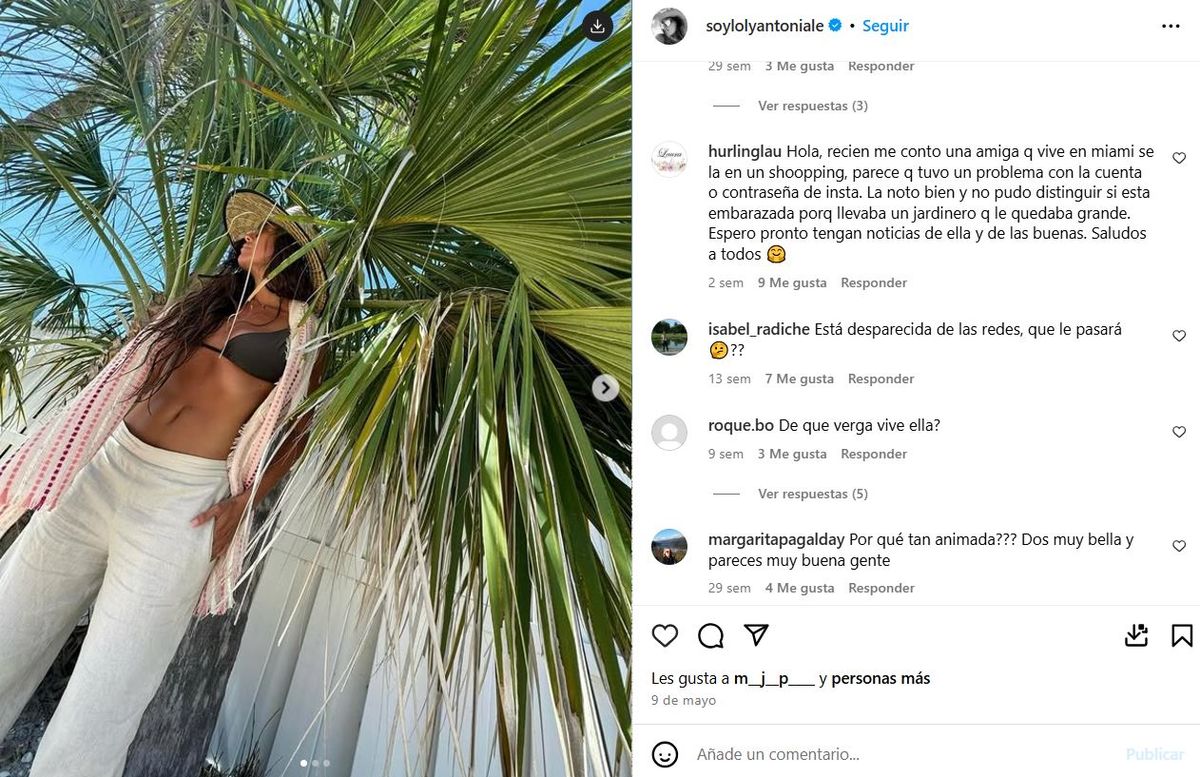Go to next photo with arrow
1200x777 pixels.
[605, 388]
